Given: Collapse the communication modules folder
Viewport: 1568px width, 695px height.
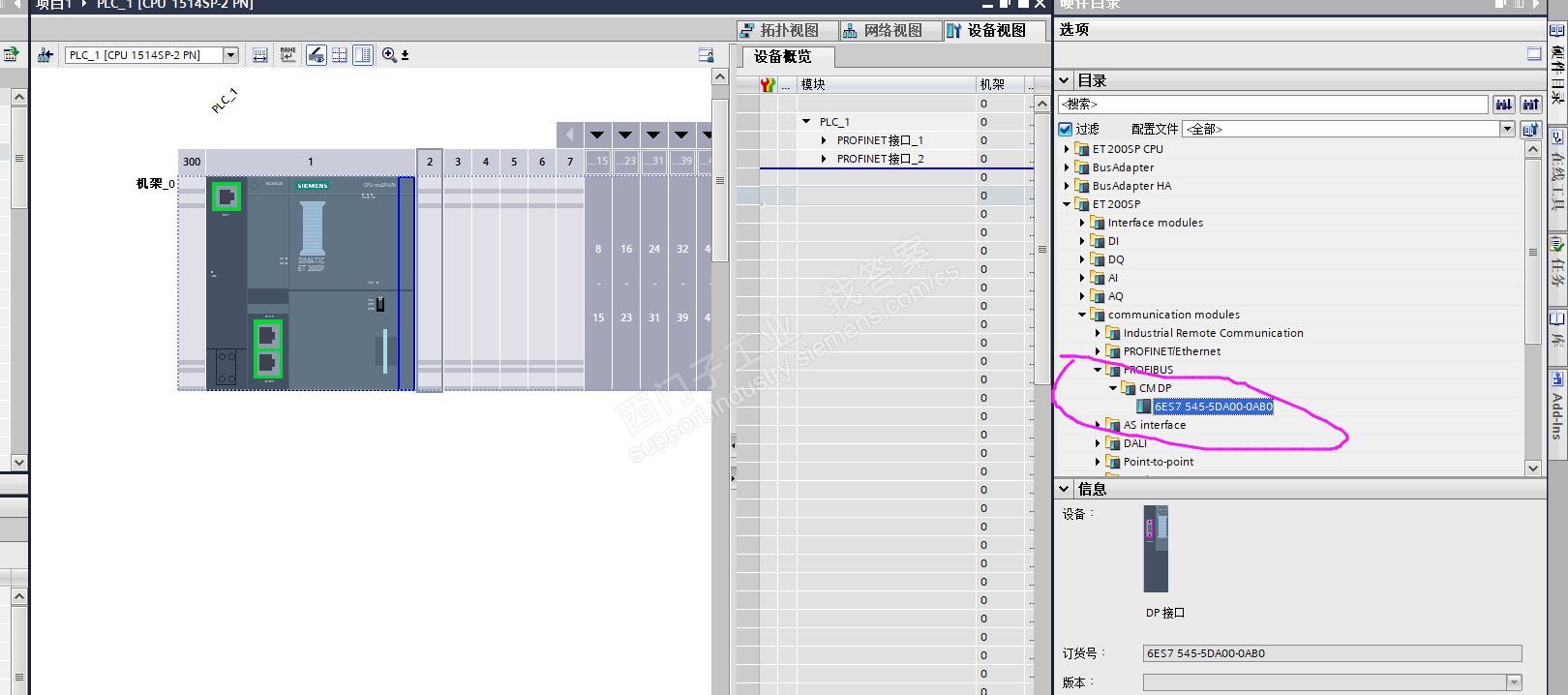Looking at the screenshot, I should click(1082, 315).
